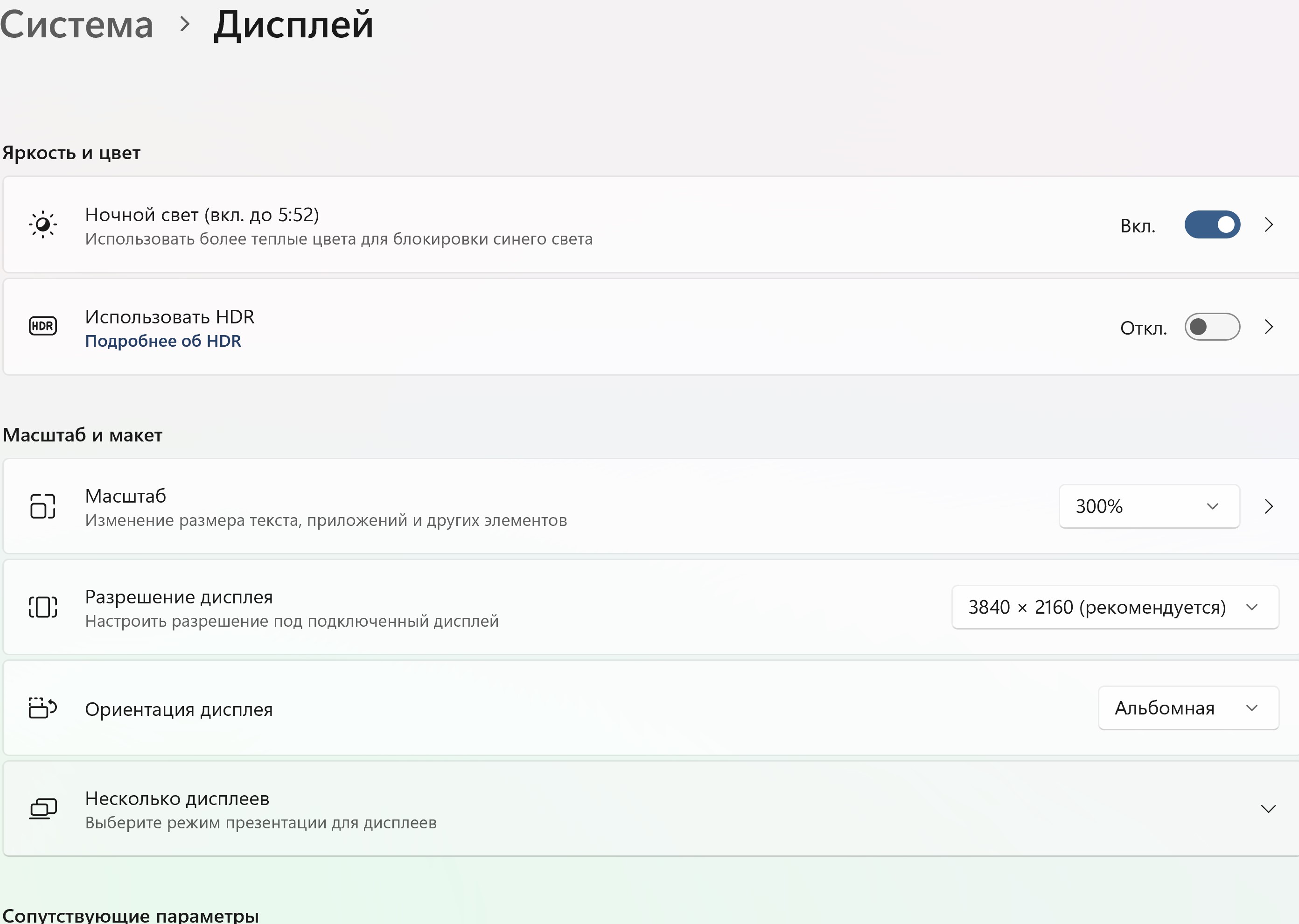
Task: Click the multiple displays icon
Action: click(42, 808)
